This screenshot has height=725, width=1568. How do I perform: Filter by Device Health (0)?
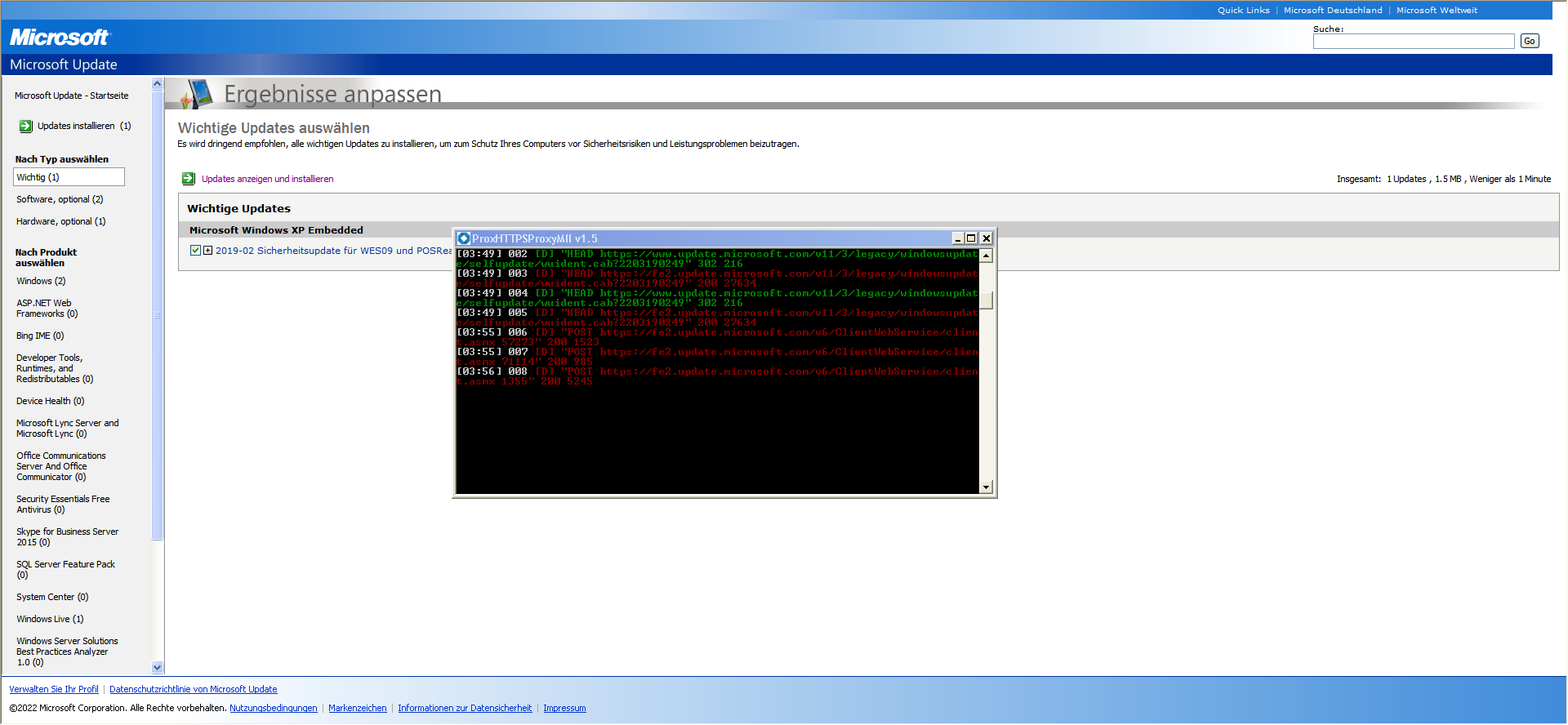[50, 401]
